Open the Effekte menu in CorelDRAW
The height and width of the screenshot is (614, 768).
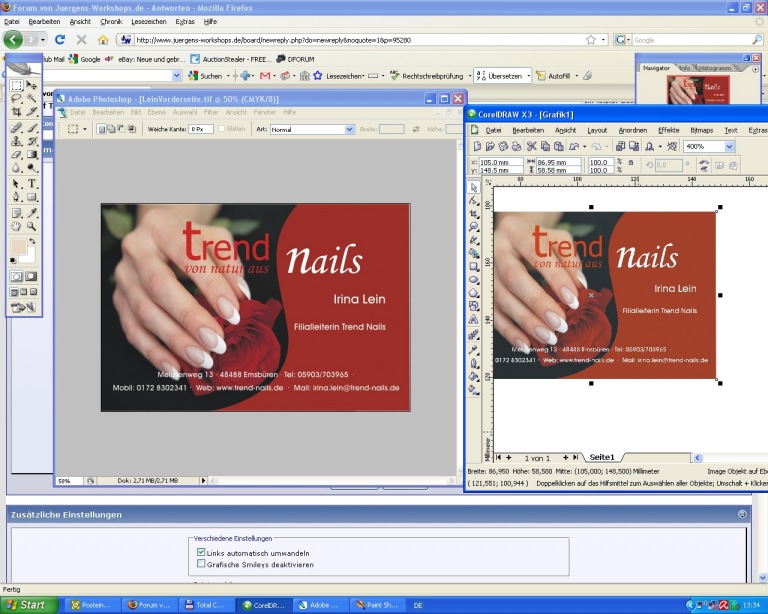click(669, 130)
